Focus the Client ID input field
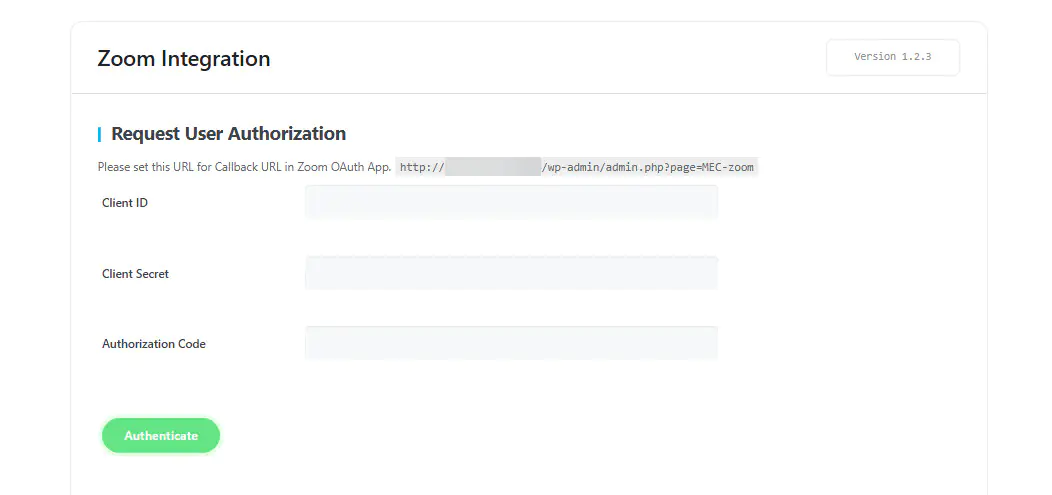The width and height of the screenshot is (1052, 495). [511, 202]
